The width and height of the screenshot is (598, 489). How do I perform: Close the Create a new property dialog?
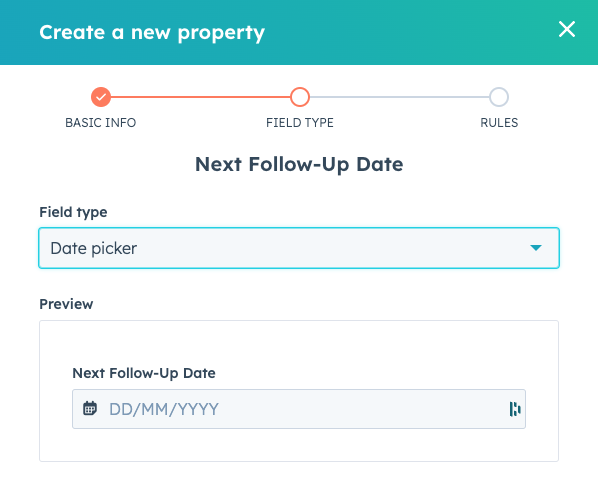[567, 29]
